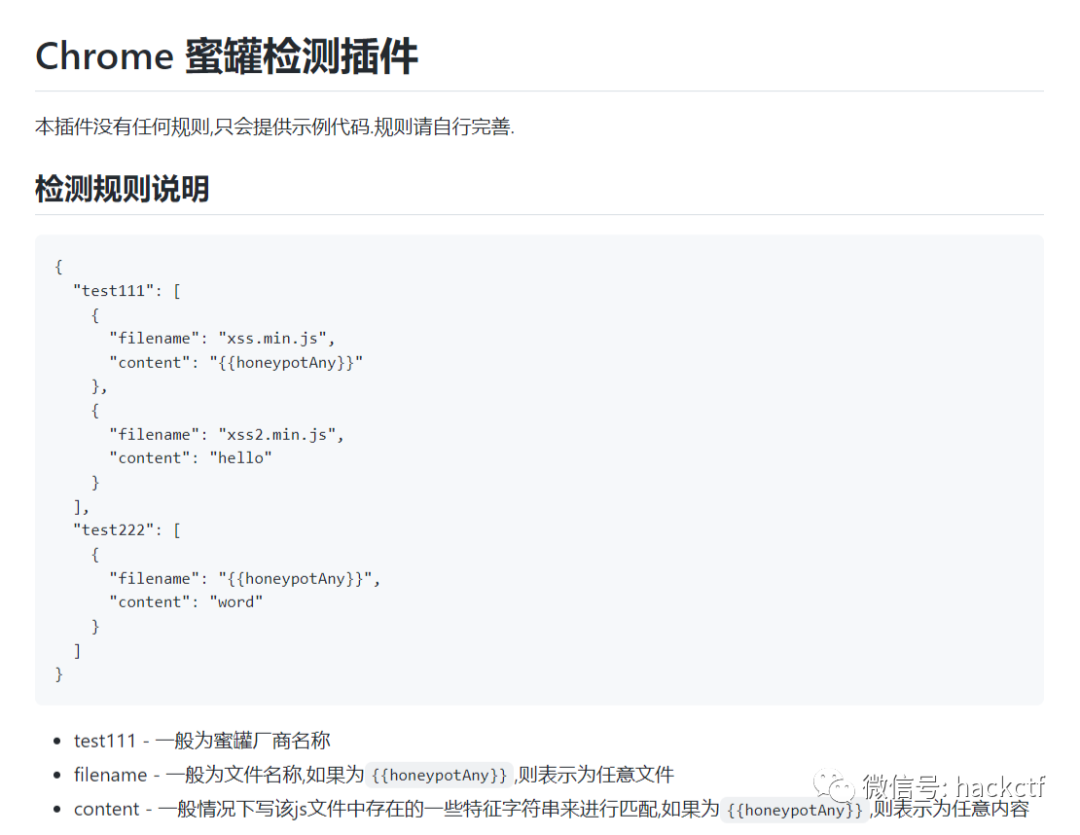Viewport: 1080px width, 835px height.
Task: Click the content line under xss.min.js
Action: pyautogui.click(x=236, y=362)
